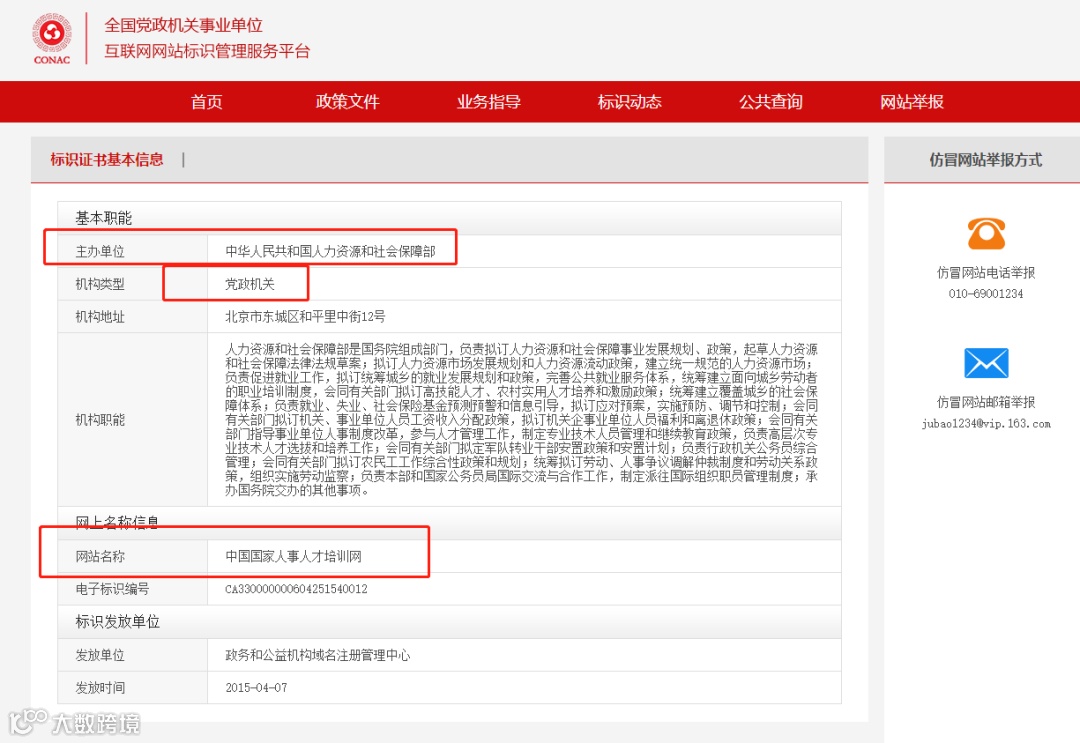Viewport: 1080px width, 743px height.
Task: Click the orange telephone report icon
Action: [x=986, y=233]
